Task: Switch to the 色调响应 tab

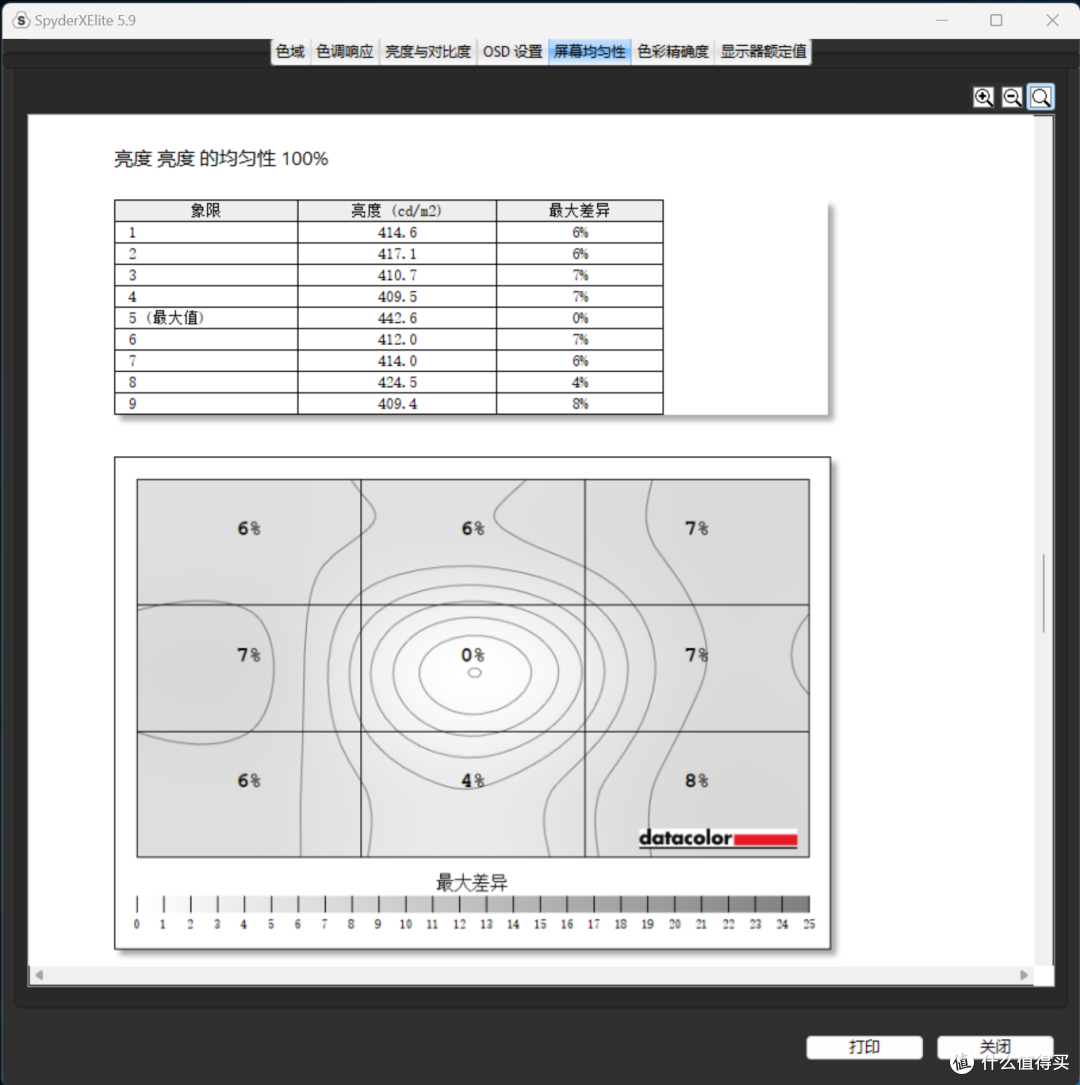Action: 345,51
